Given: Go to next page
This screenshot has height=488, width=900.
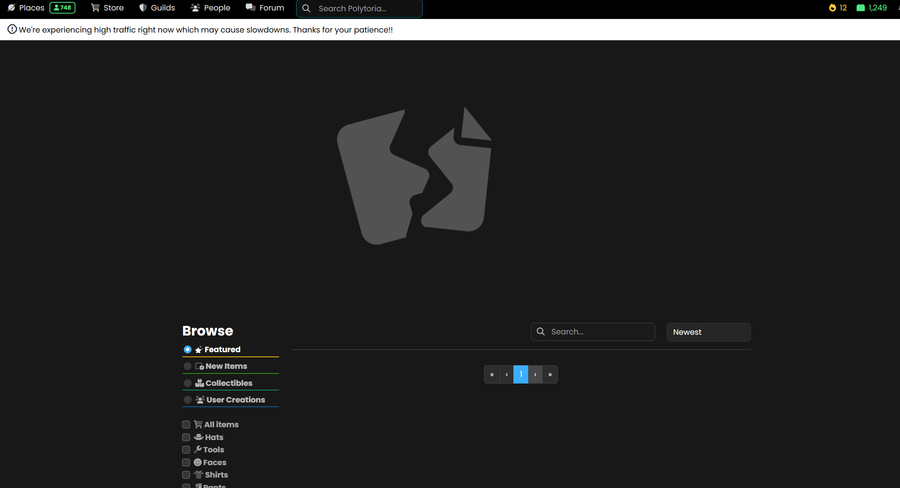Looking at the screenshot, I should (535, 374).
